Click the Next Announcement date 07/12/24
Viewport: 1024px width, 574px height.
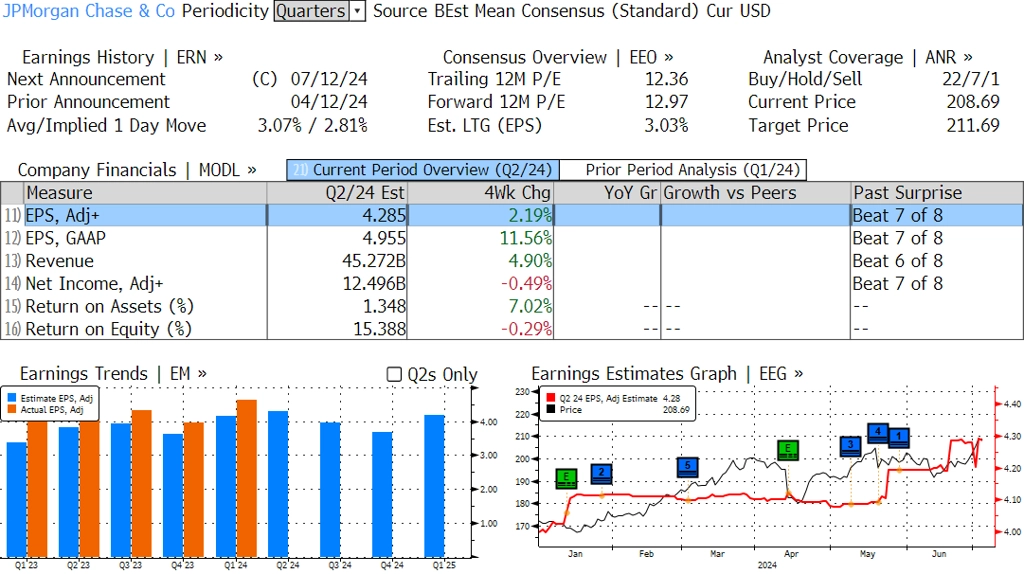pos(329,80)
